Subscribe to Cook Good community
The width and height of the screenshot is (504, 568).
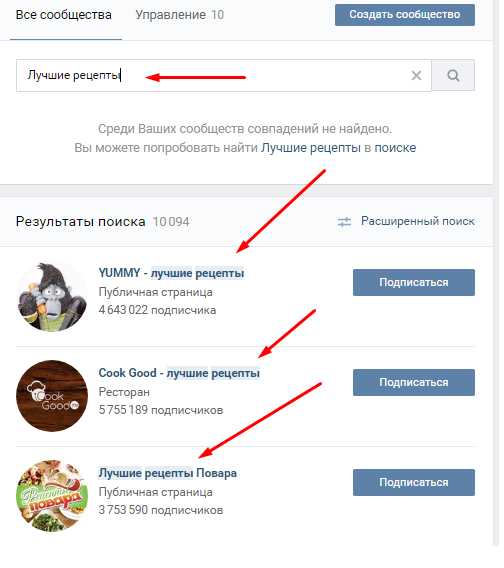[414, 382]
